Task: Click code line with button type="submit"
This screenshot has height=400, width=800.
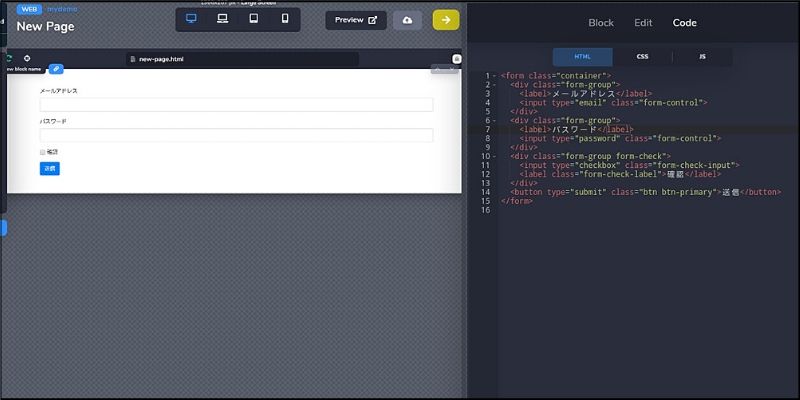Action: (x=645, y=192)
